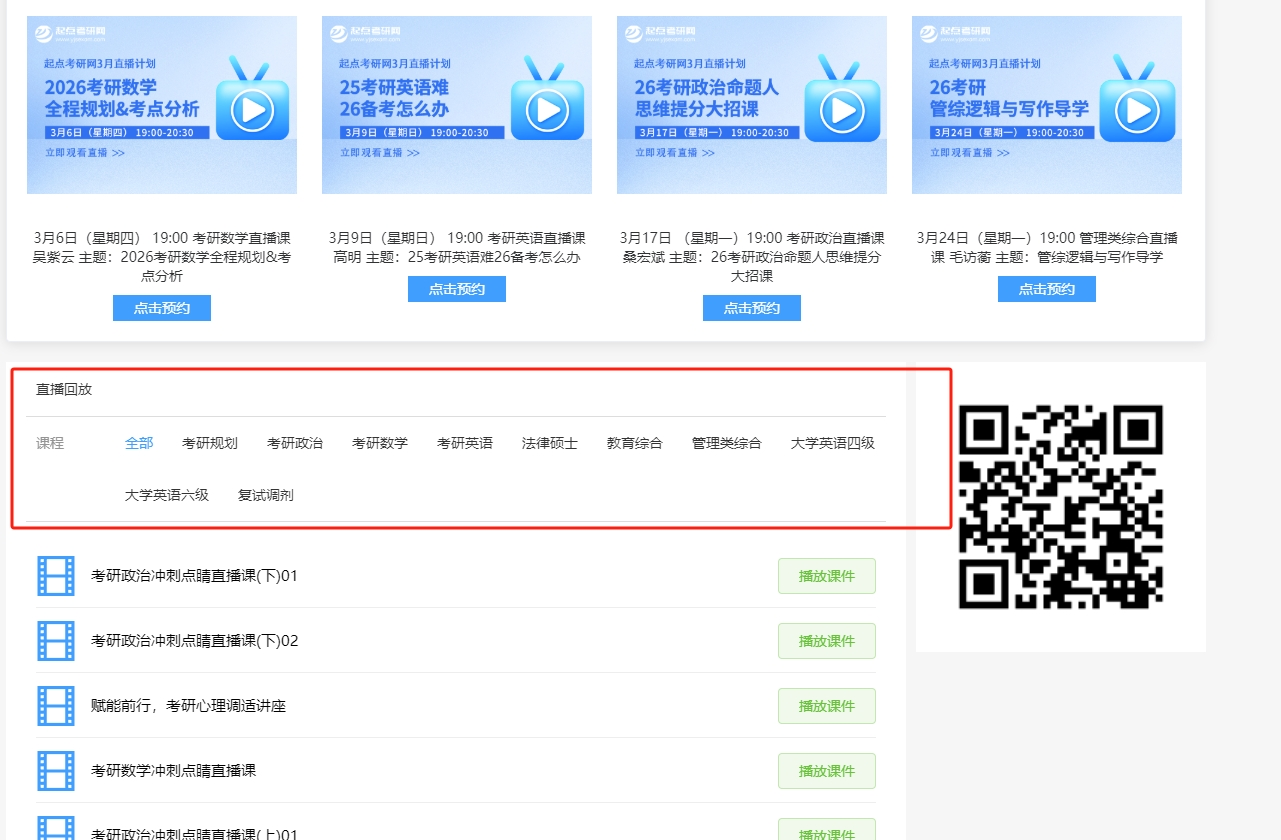Screen dimensions: 1281x840
Task: Click film icon beside 赋能前行，考研心理调适讲座
Action: click(x=56, y=706)
